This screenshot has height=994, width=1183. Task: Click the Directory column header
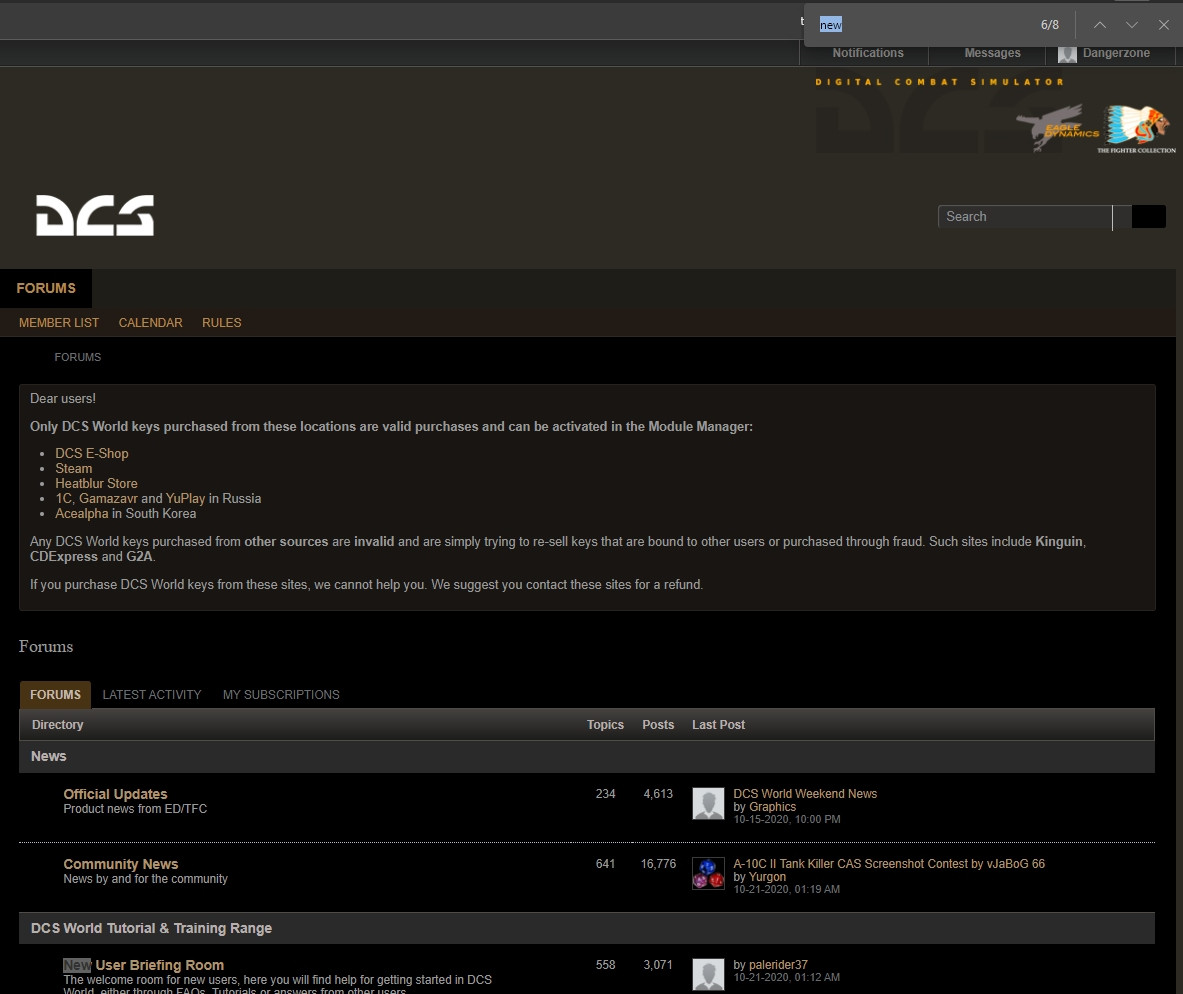point(57,725)
